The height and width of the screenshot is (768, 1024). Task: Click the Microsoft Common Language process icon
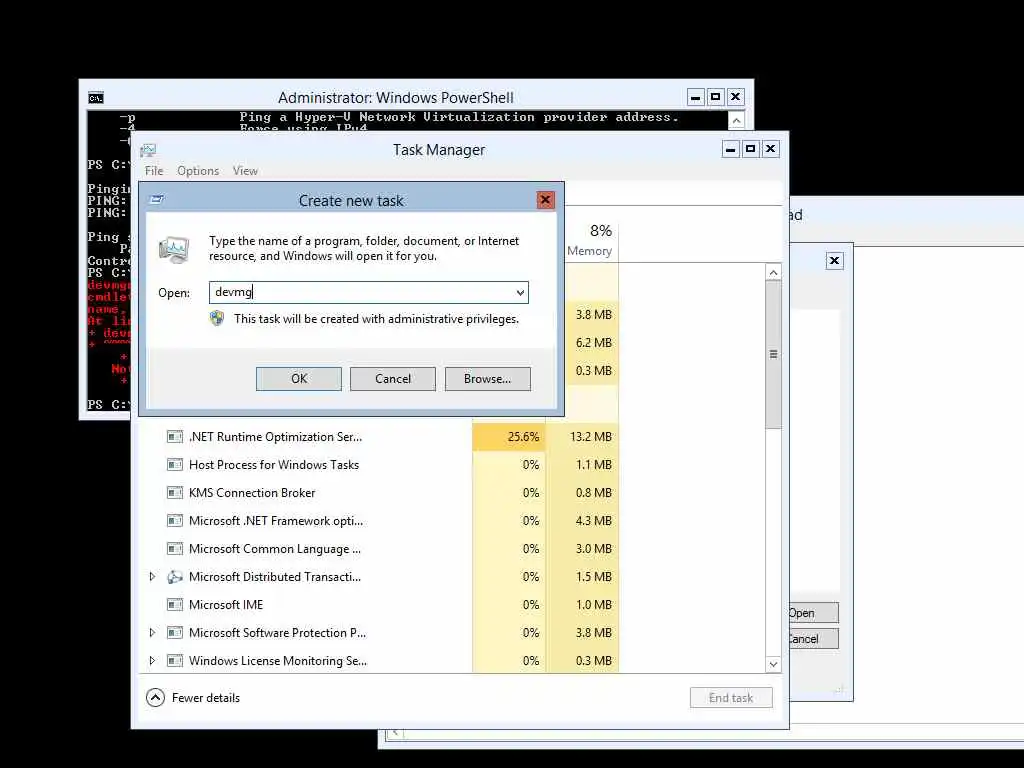174,549
